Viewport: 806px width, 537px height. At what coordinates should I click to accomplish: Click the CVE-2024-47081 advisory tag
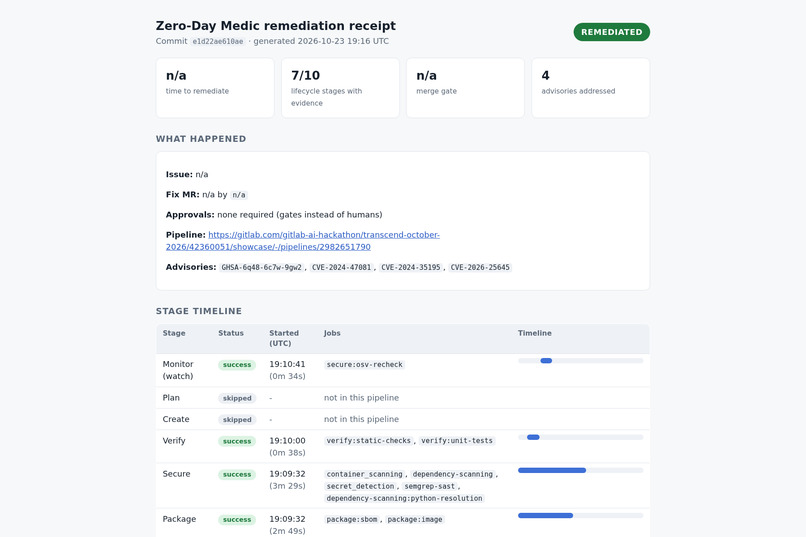(x=341, y=267)
